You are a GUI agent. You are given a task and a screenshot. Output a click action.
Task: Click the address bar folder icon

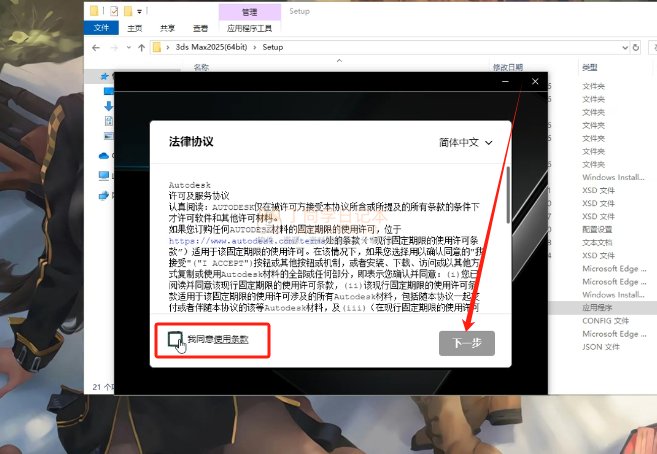coord(157,47)
